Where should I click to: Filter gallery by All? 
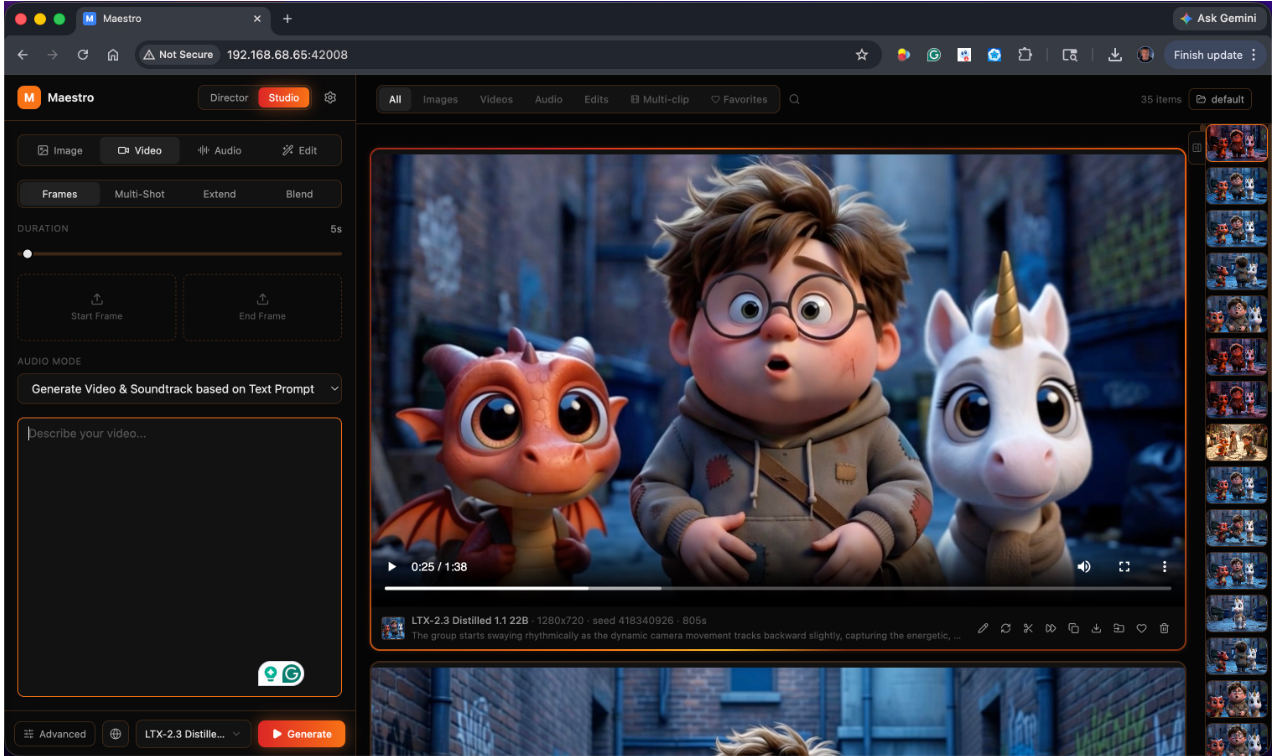tap(395, 99)
